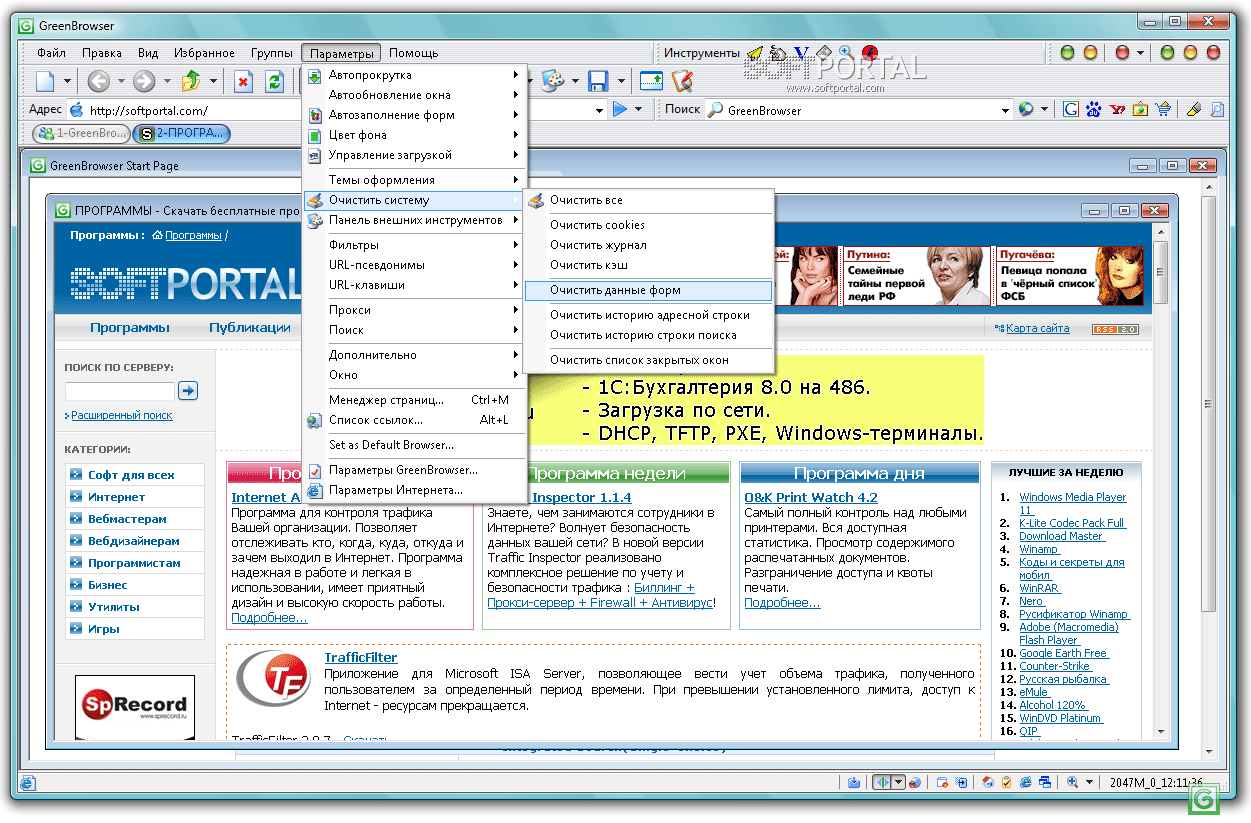Open the O&K Print Watch 4.2 link

pos(811,497)
